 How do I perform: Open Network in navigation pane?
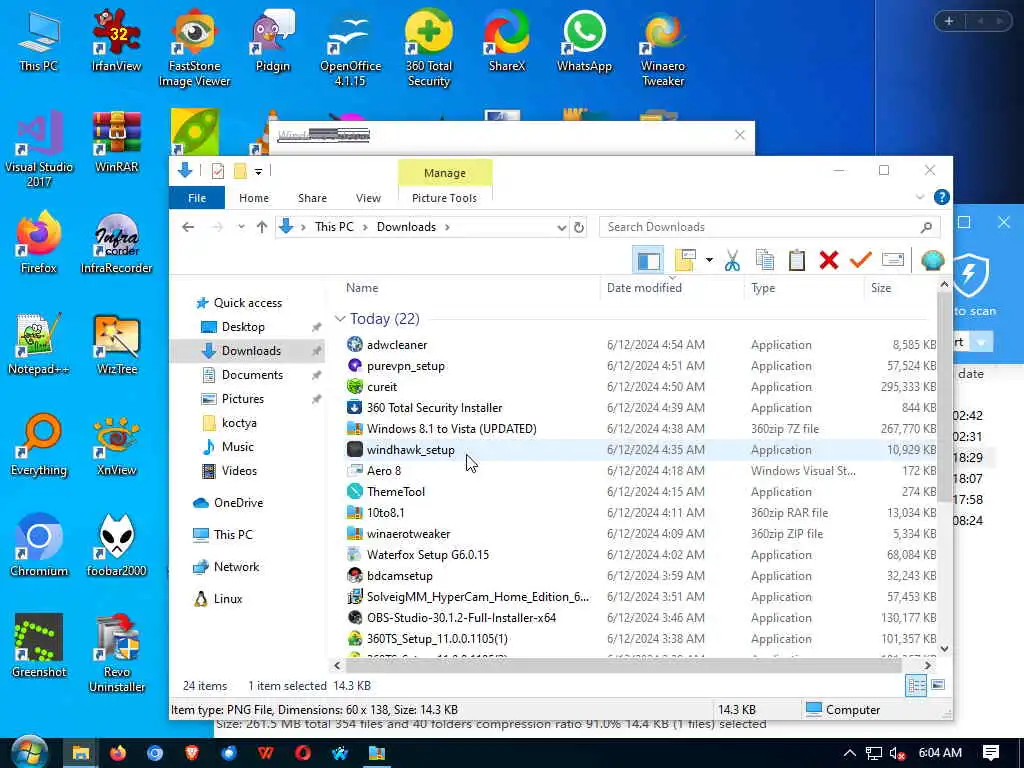pos(236,567)
